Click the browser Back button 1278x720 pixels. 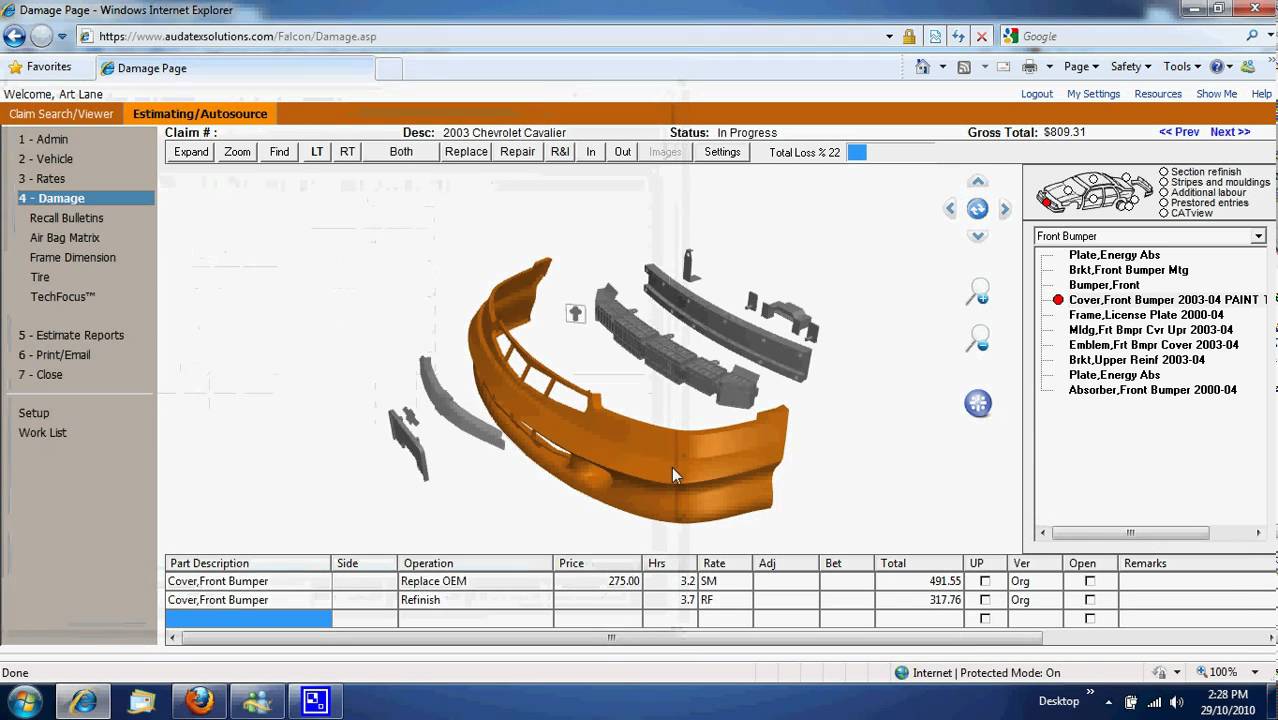tap(14, 36)
